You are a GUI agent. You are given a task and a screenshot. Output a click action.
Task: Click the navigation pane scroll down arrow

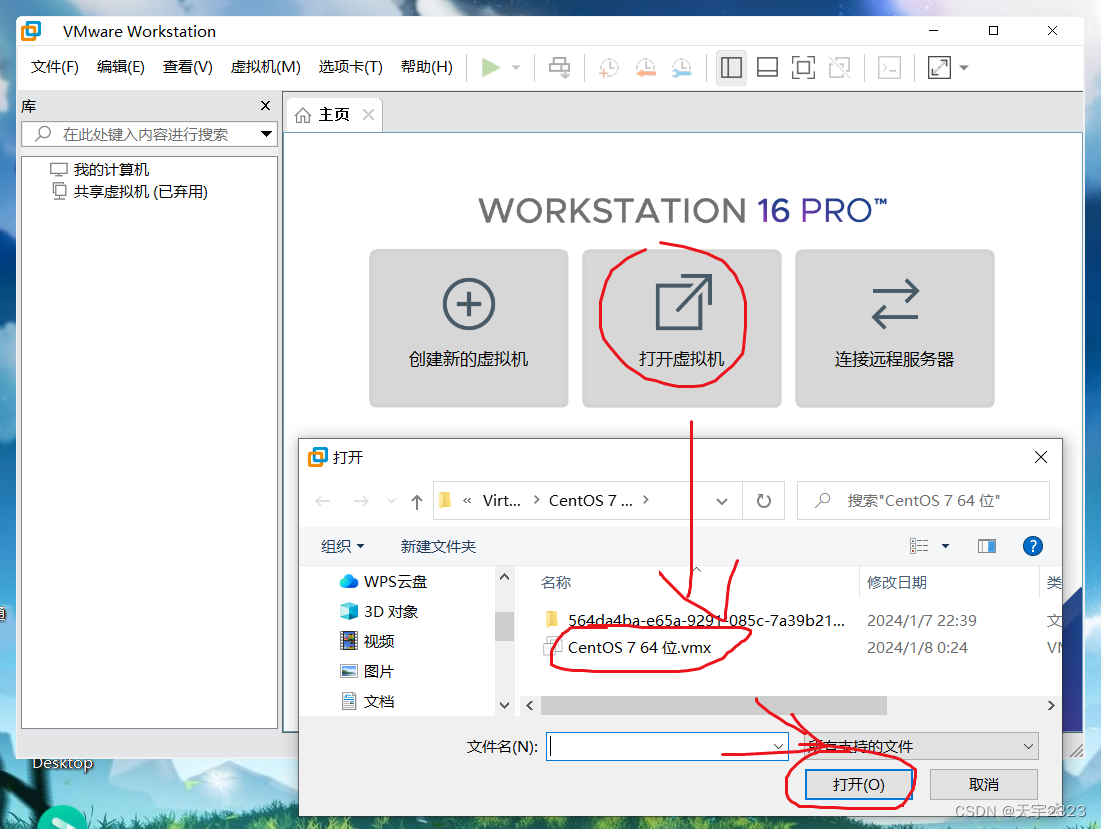[504, 705]
